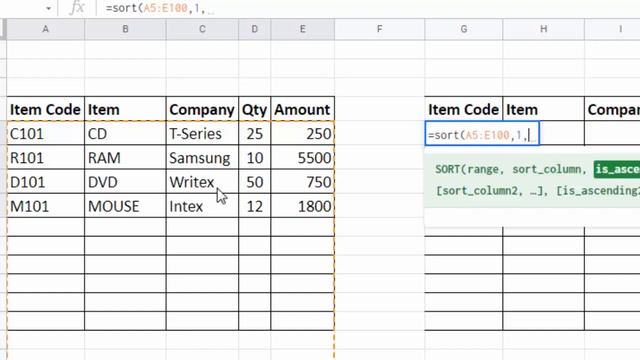Screen dimensions: 640x360
Task: Select cell containing MOUSE
Action: click(x=125, y=206)
